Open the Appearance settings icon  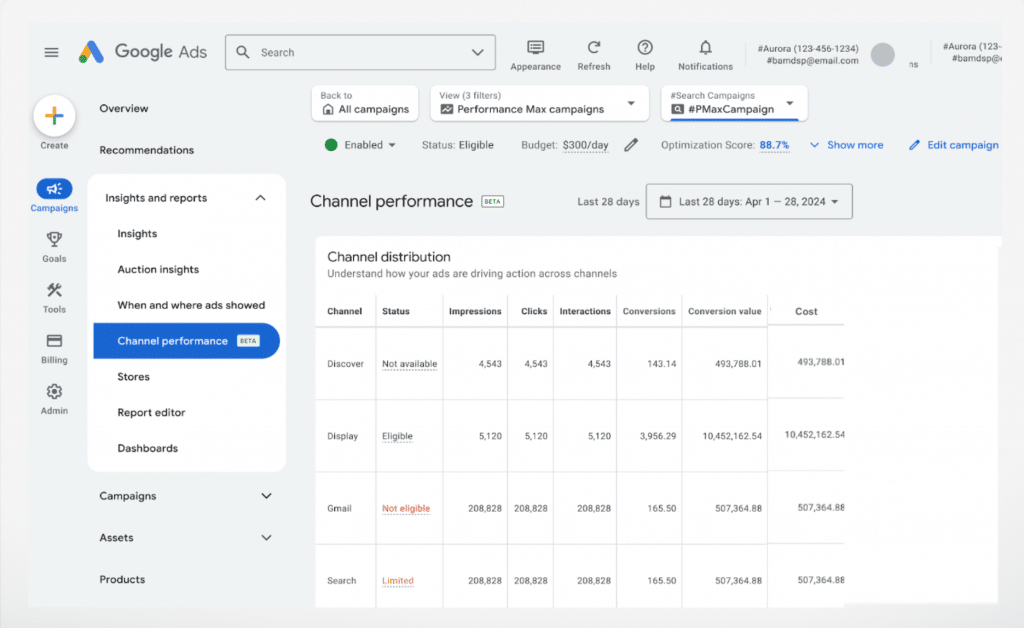pyautogui.click(x=536, y=48)
